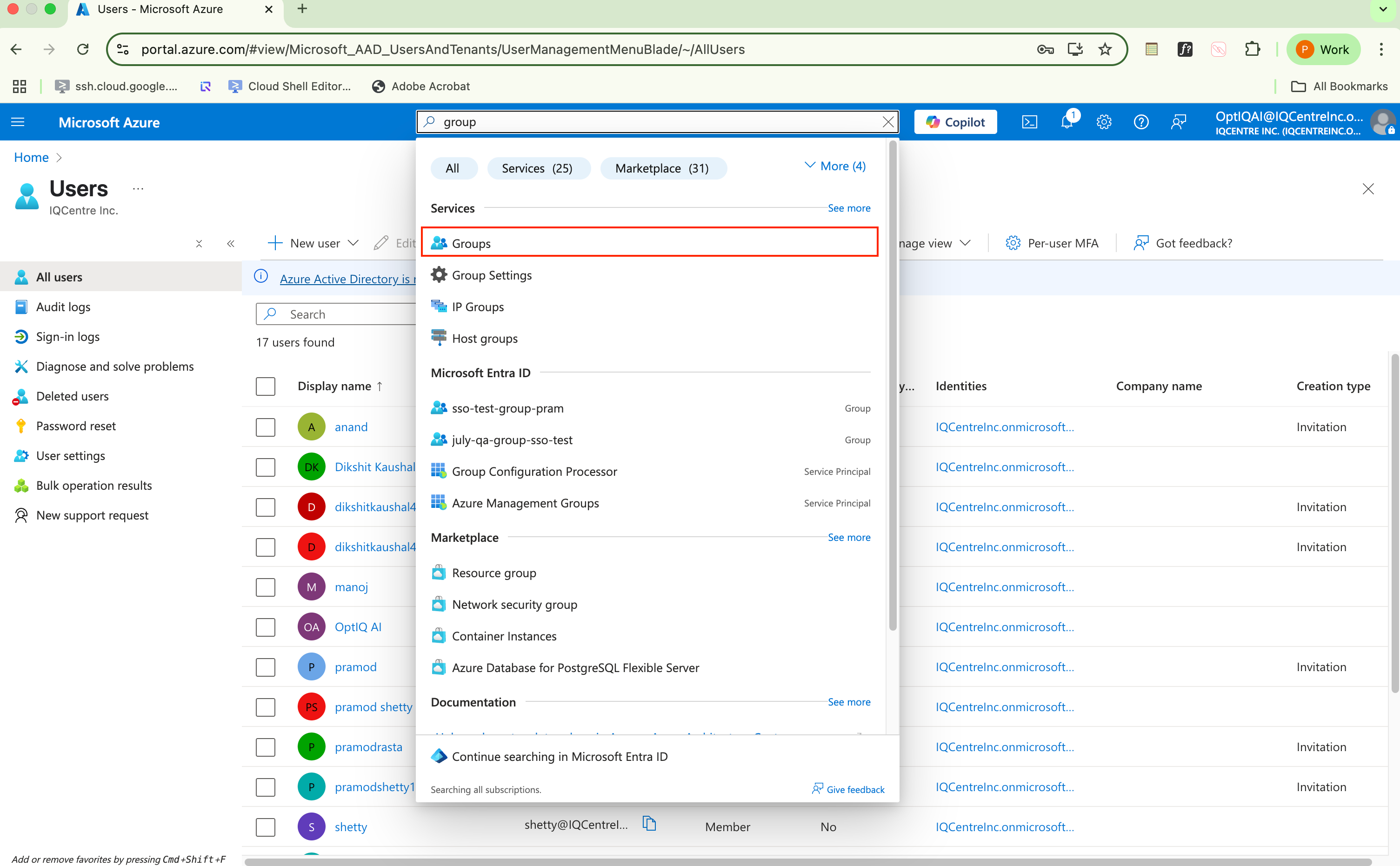Click the horizontal scrollbar under the users table
This screenshot has height=866, width=1400.
(807, 861)
